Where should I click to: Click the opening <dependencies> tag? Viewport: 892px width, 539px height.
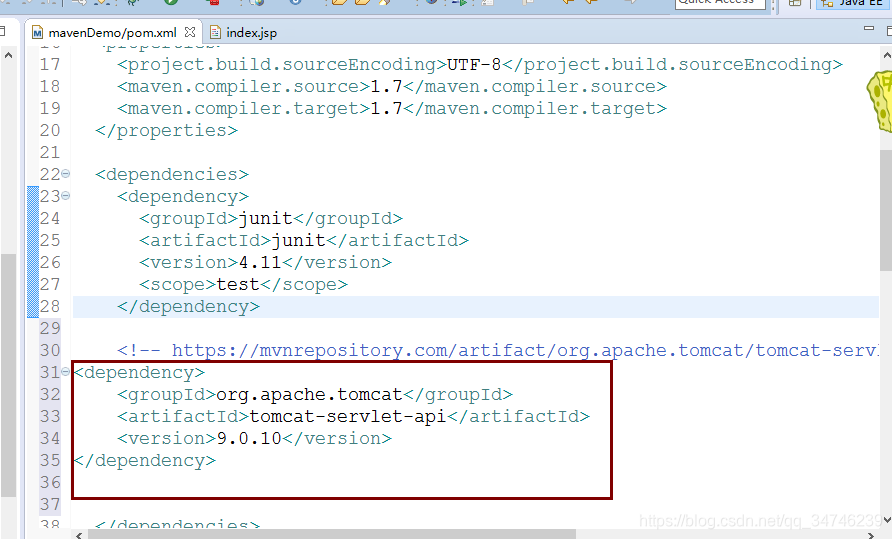[172, 174]
